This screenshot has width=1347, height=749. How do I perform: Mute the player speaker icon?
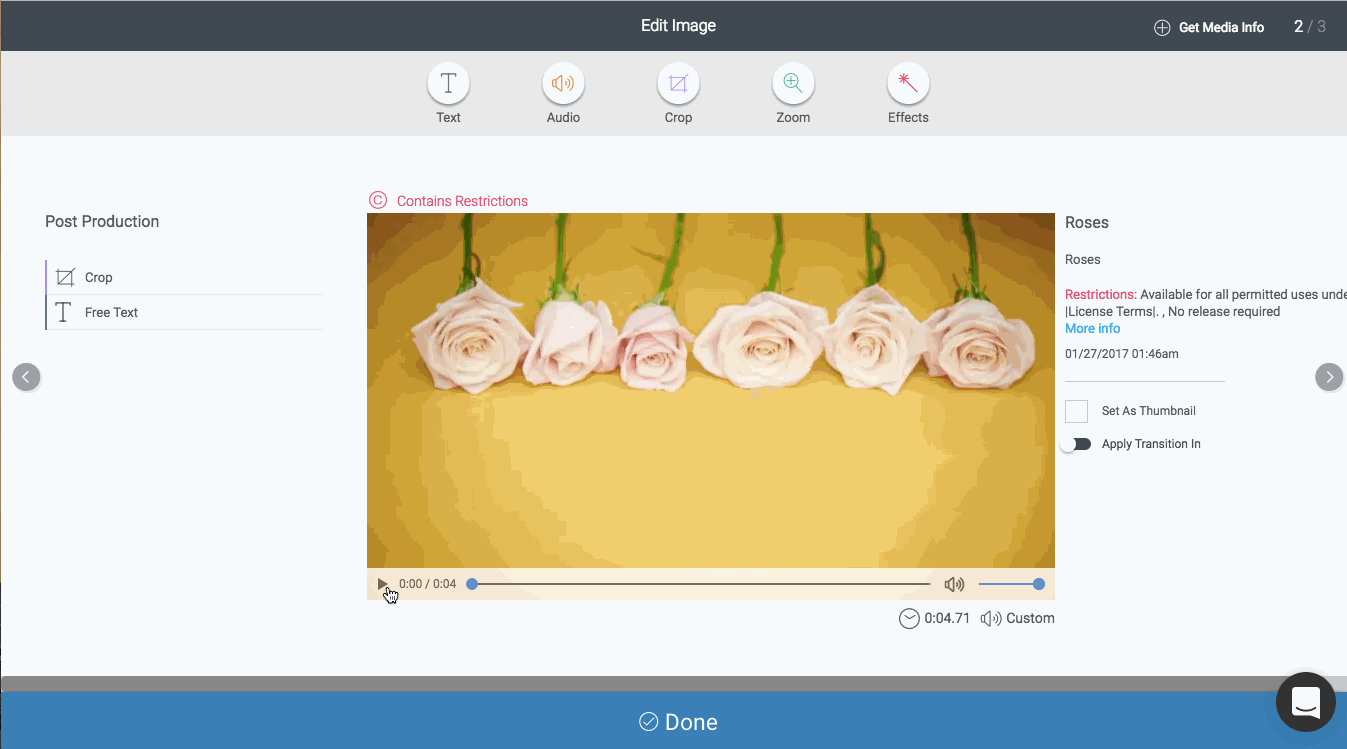955,584
